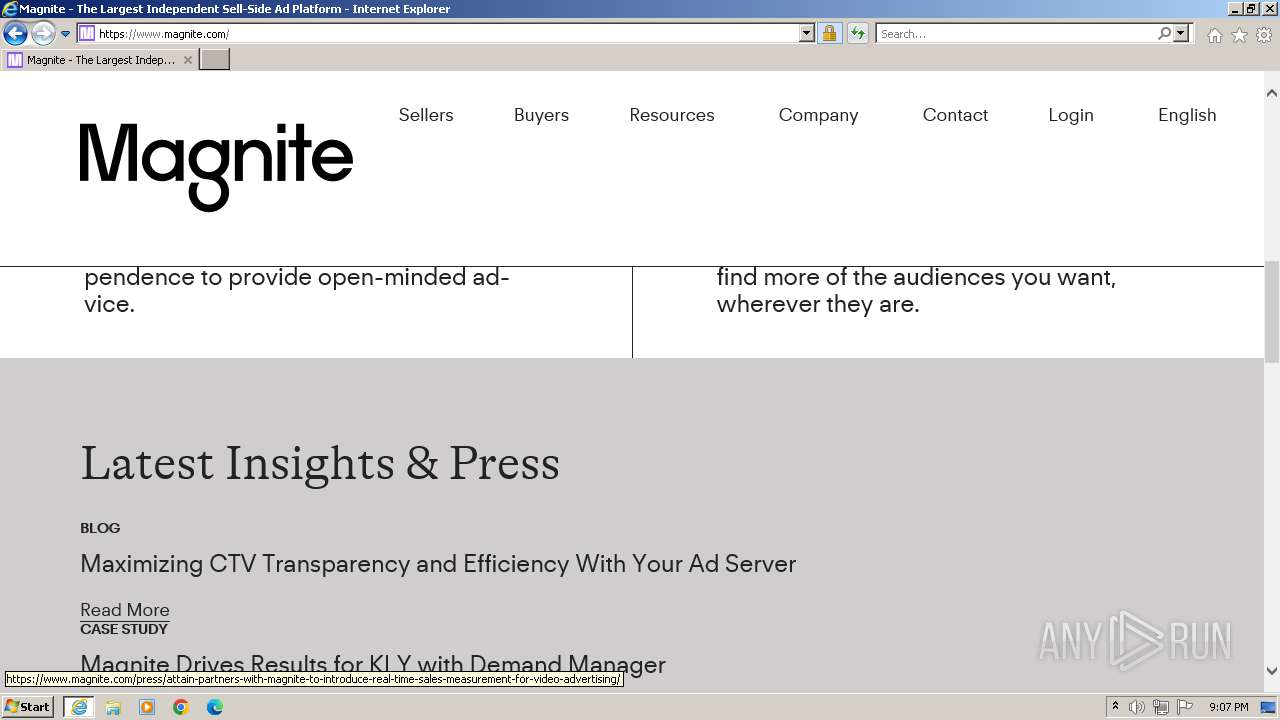Open the Buyers menu
Screen dimensions: 1280x720
(541, 115)
